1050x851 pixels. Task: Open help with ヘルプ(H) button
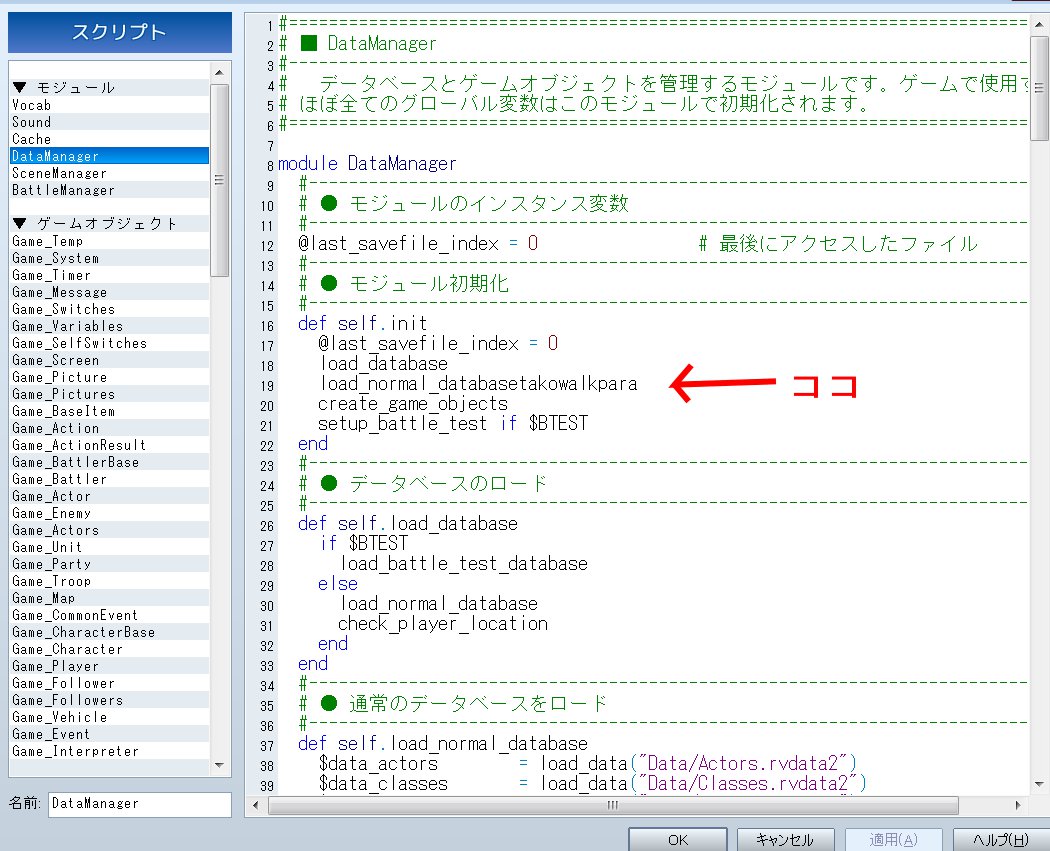[1000, 840]
